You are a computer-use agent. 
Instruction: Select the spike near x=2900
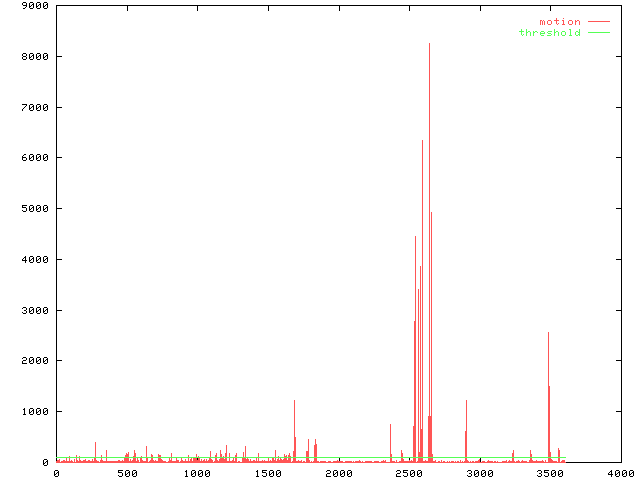pos(466,402)
